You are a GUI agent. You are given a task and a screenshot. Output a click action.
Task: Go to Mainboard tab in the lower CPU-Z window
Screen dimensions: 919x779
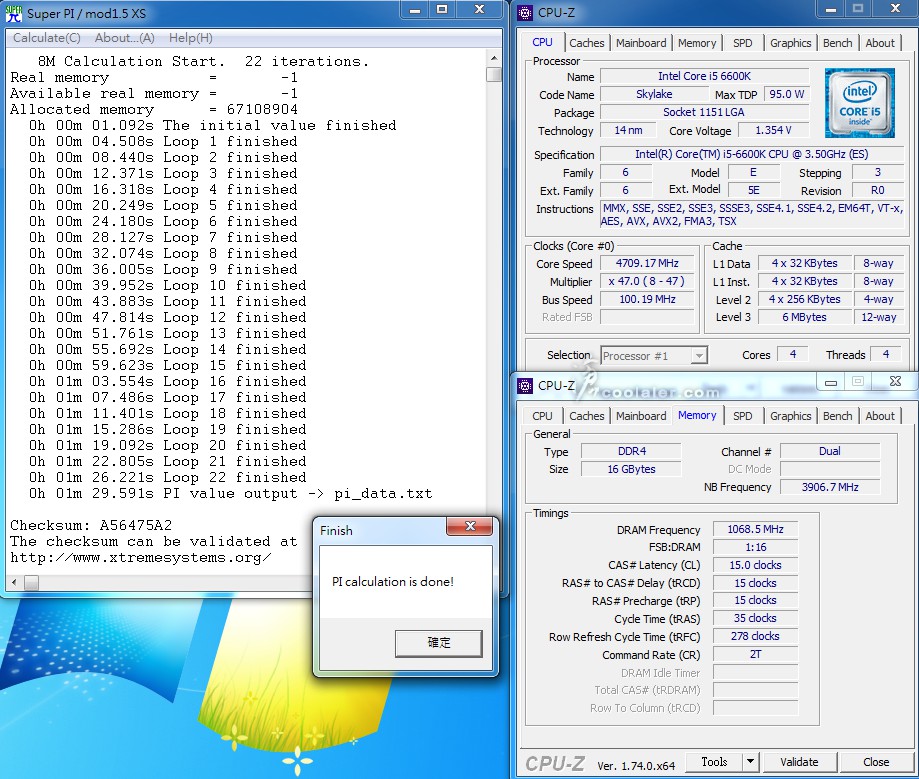click(x=641, y=416)
